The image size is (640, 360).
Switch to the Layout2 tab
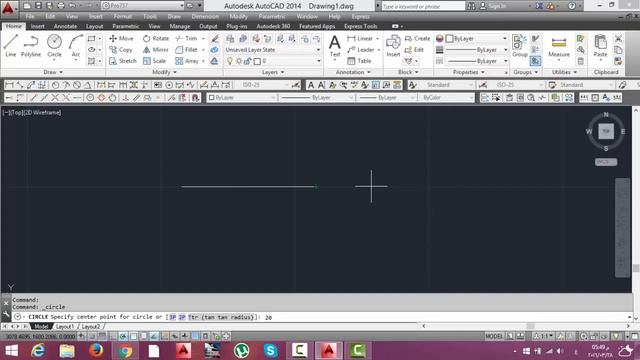[x=91, y=327]
